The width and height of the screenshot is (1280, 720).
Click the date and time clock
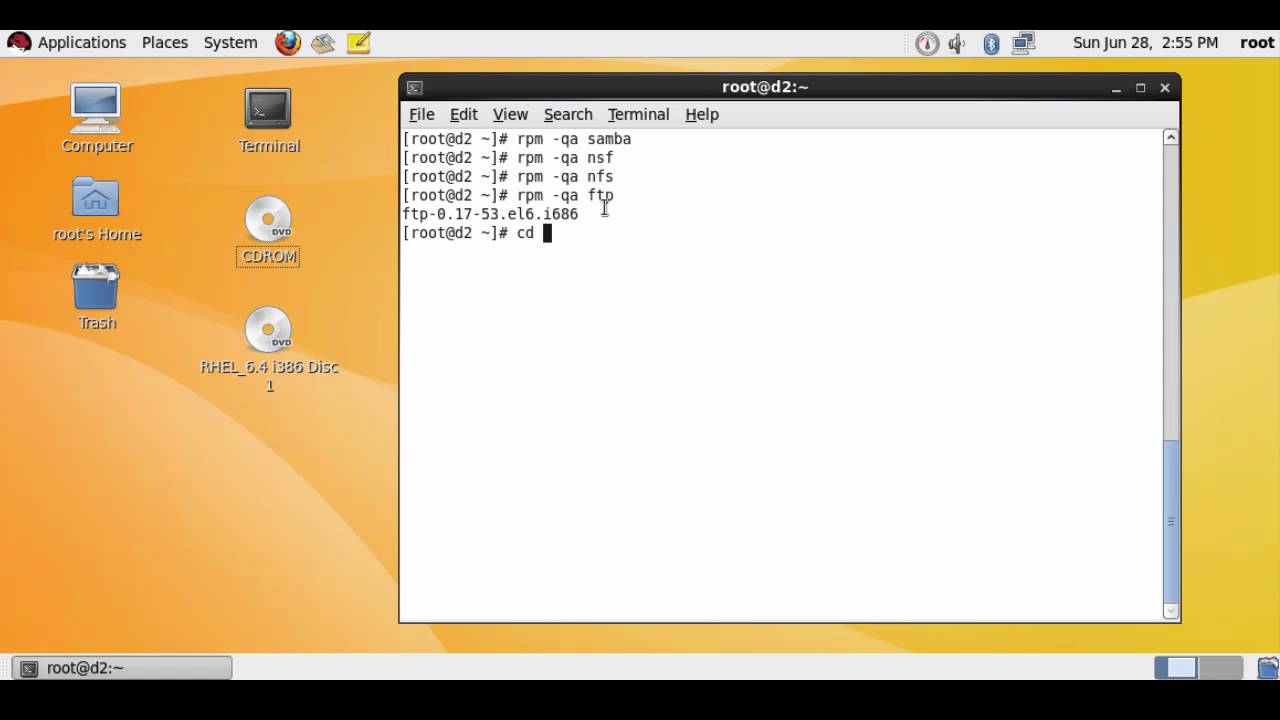(x=1146, y=42)
